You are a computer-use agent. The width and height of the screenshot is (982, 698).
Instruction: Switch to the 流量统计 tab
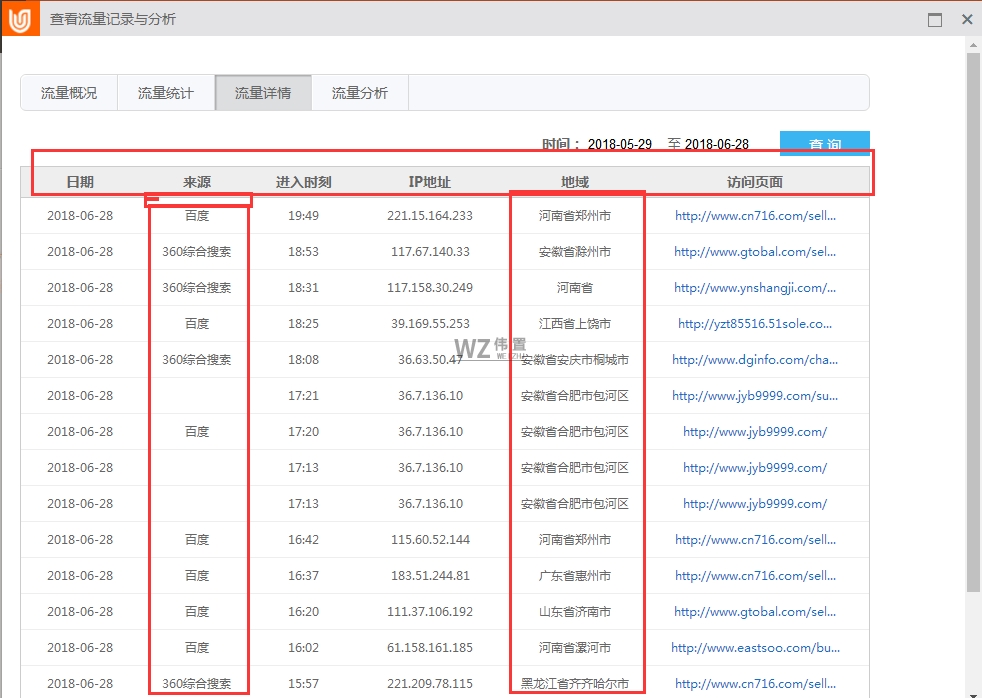(x=165, y=90)
